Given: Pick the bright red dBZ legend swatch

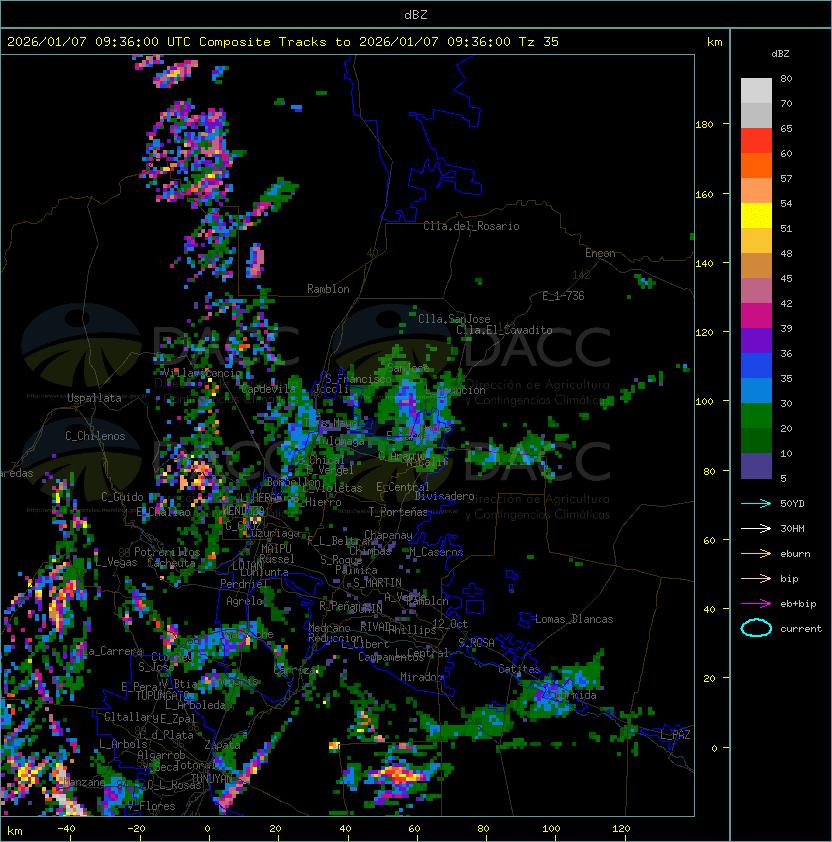Looking at the screenshot, I should click(756, 140).
